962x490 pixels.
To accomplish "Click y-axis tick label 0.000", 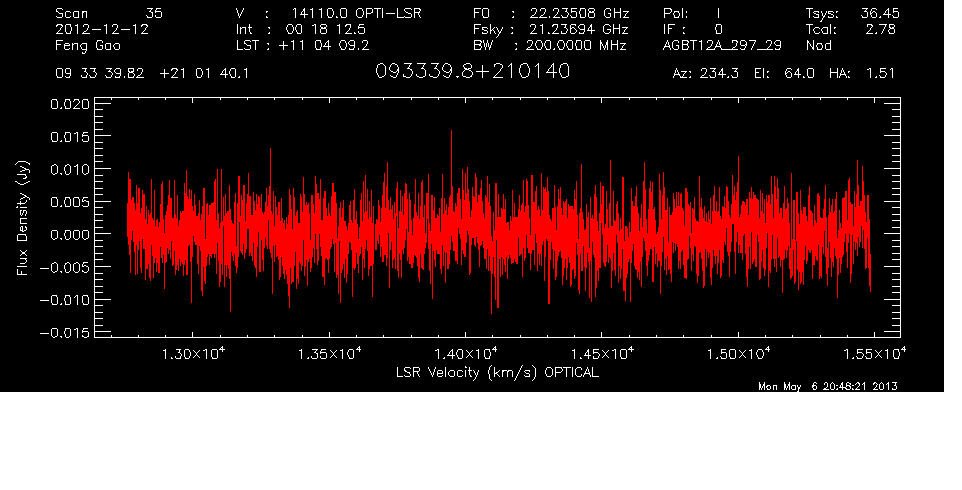I will click(x=69, y=234).
